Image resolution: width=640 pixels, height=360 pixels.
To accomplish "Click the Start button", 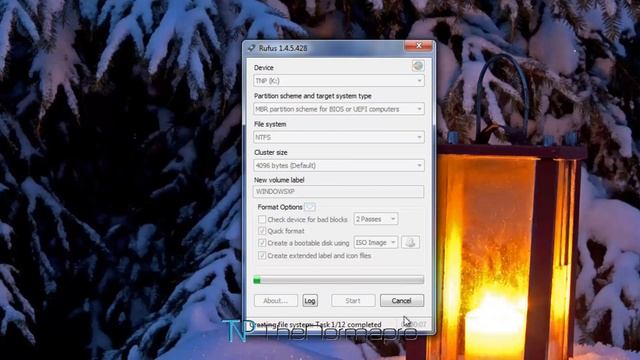I will [353, 300].
